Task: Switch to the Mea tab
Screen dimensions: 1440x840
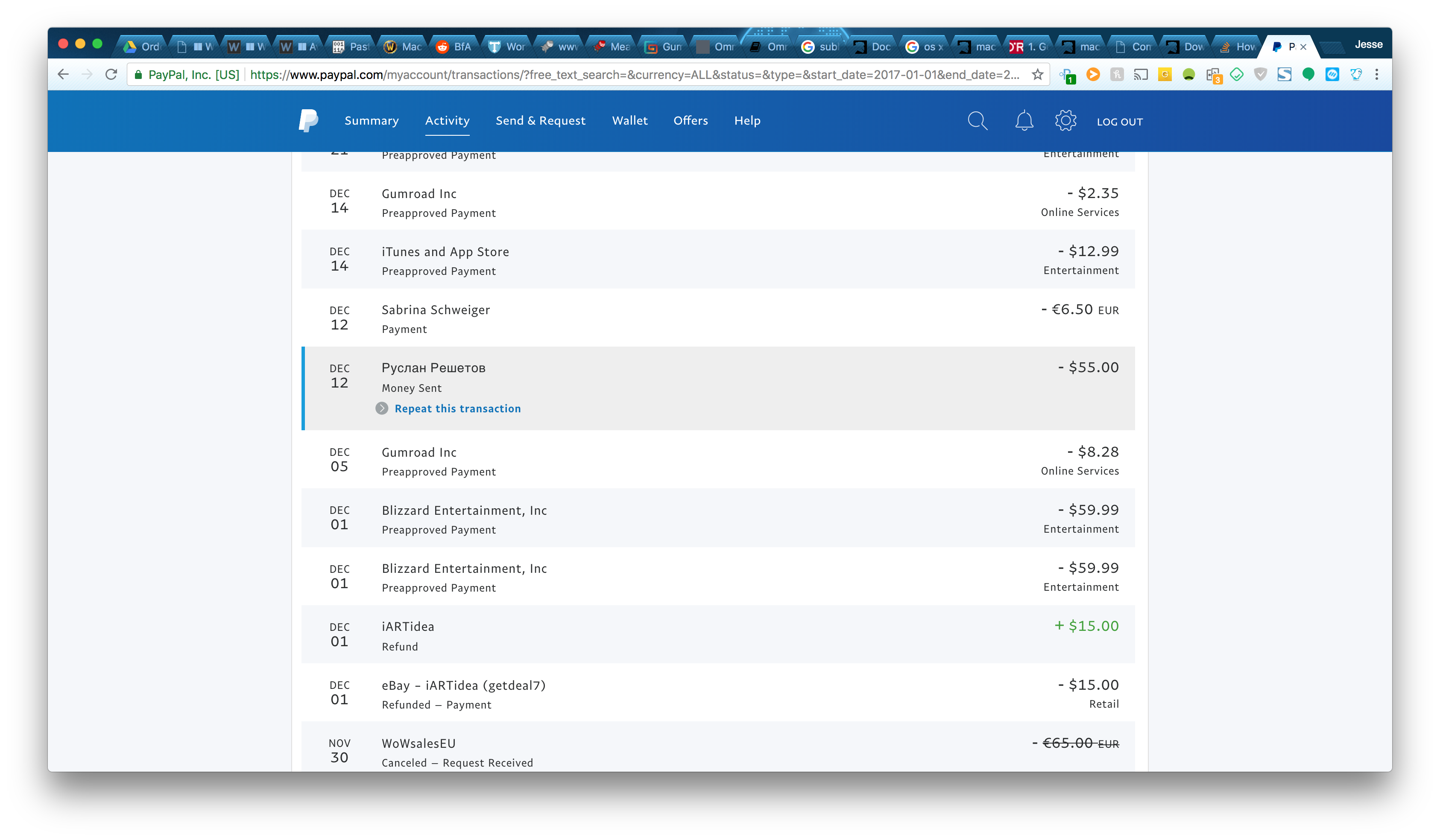Action: click(611, 47)
